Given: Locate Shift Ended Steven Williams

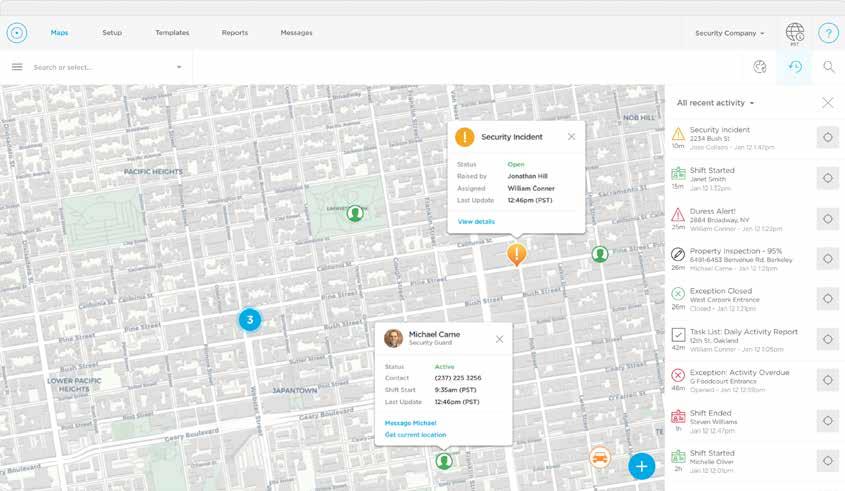Looking at the screenshot, I should (x=828, y=420).
